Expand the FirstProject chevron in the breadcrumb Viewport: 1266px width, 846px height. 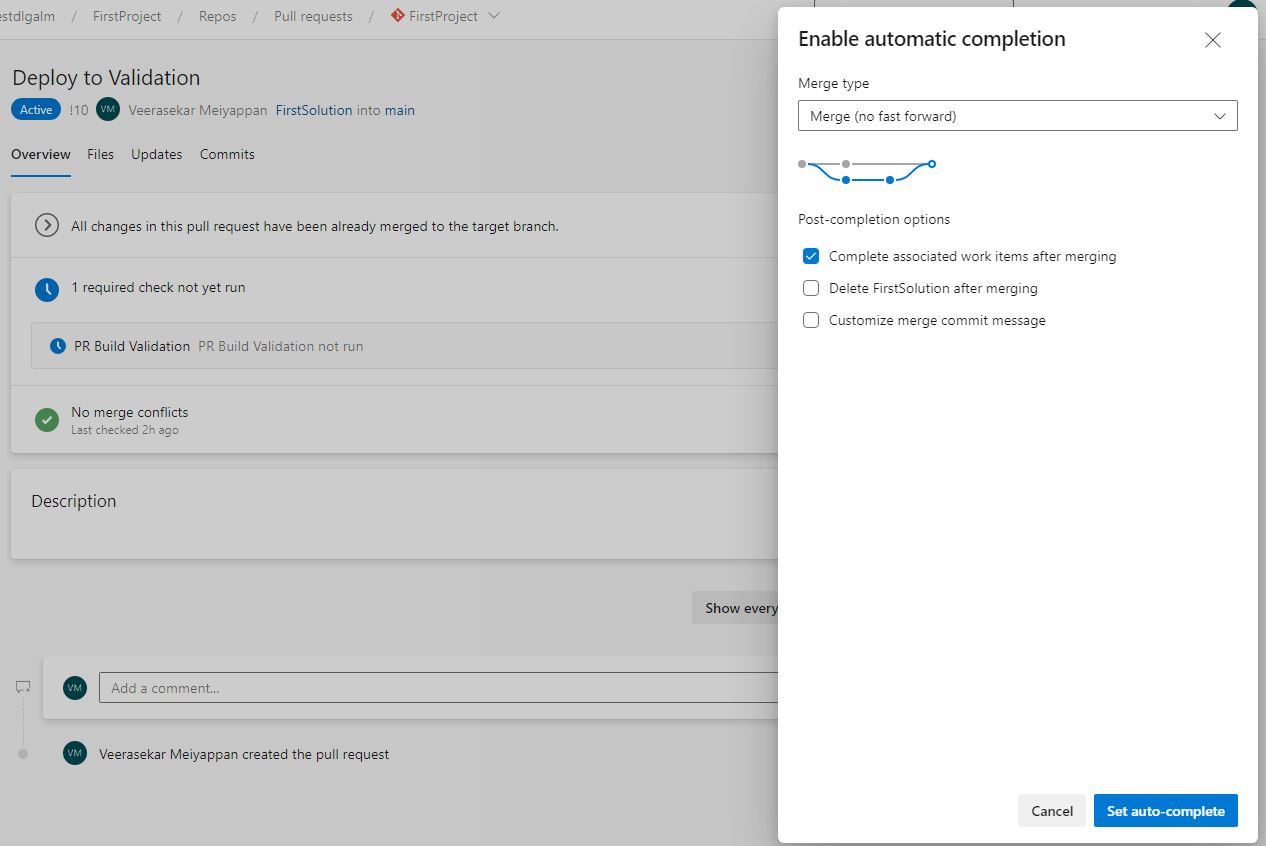pyautogui.click(x=492, y=16)
